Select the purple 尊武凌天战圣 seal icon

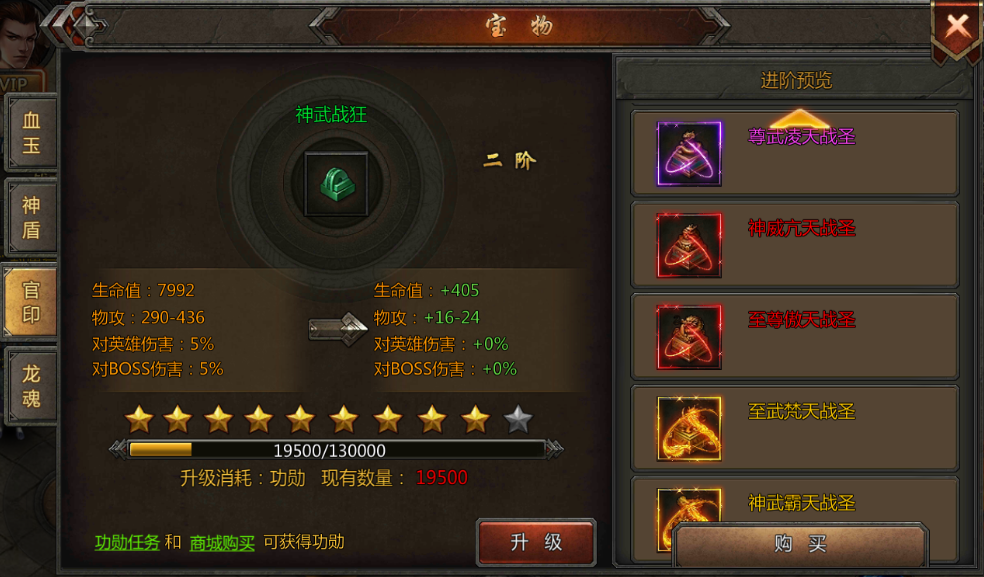[689, 154]
